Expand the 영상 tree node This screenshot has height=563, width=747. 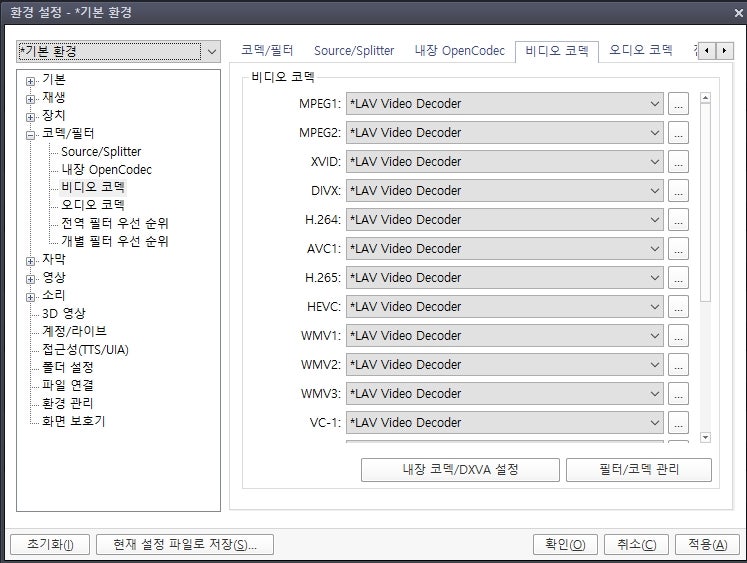pyautogui.click(x=30, y=279)
